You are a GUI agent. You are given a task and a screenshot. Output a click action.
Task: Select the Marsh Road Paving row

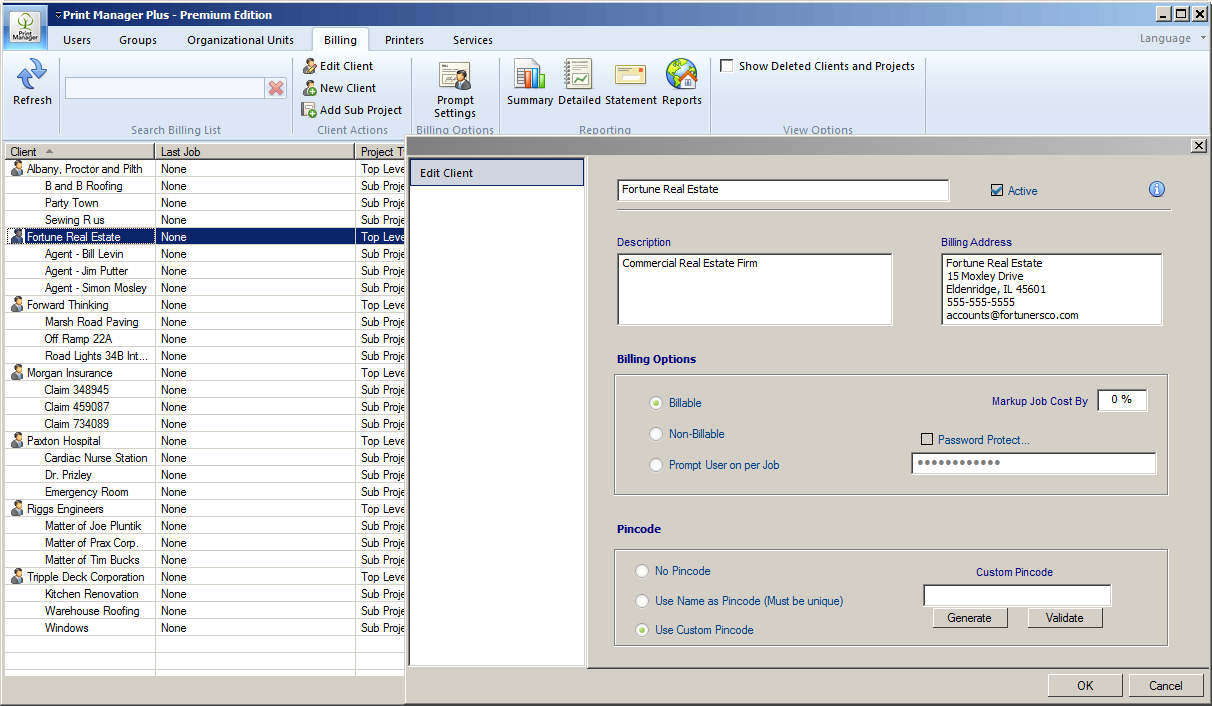(205, 321)
